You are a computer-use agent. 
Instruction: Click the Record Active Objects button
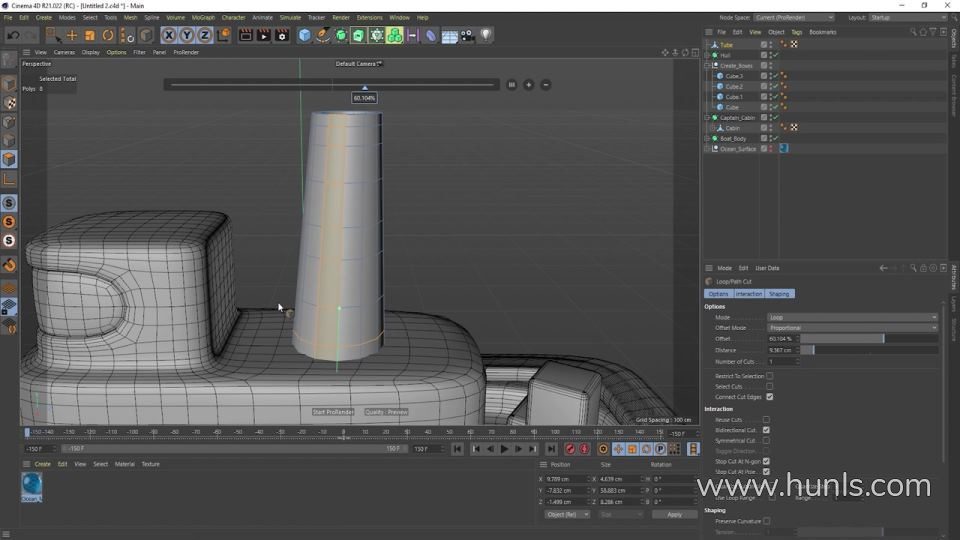point(570,449)
